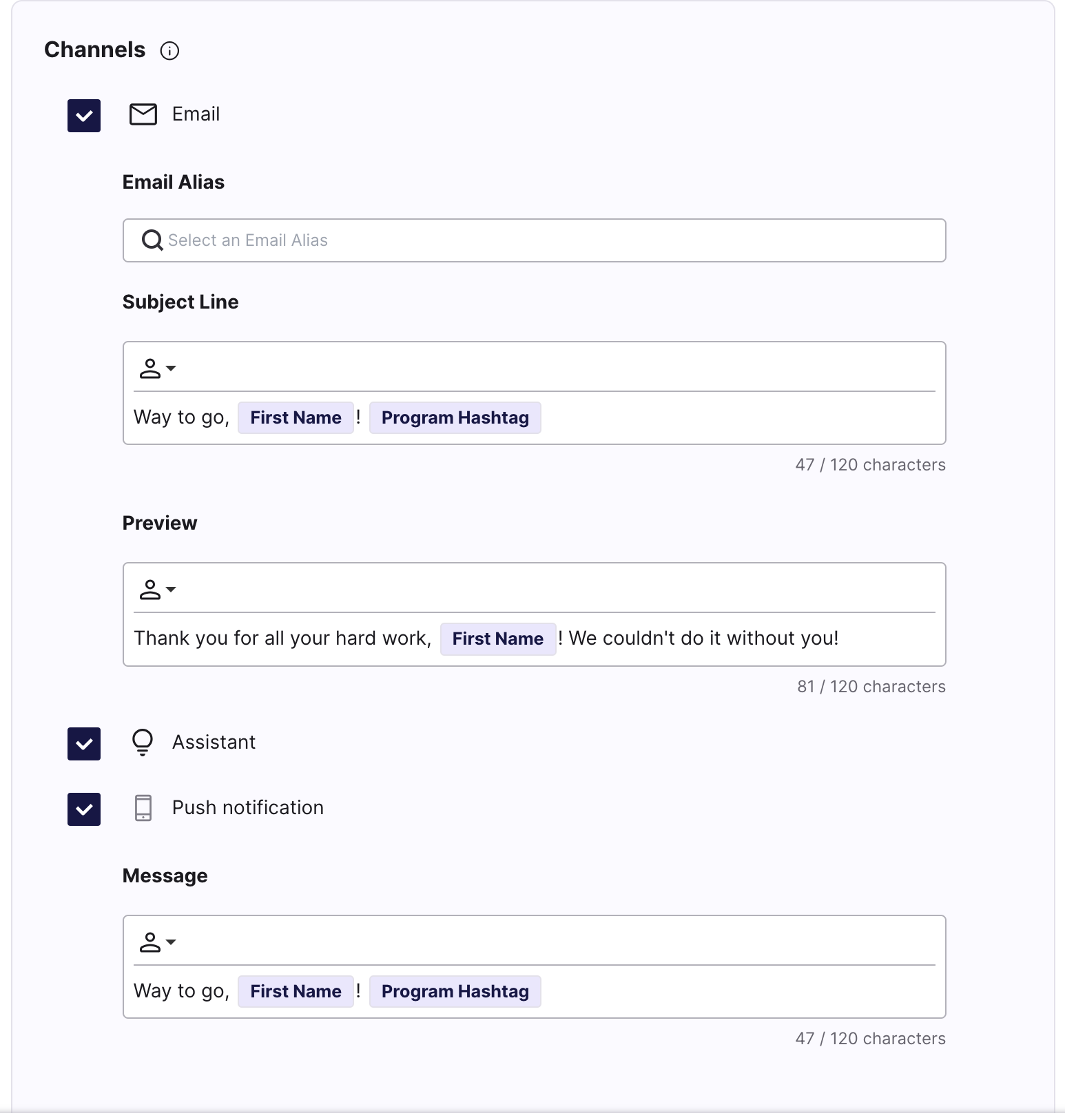This screenshot has width=1065, height=1120.
Task: Open the Message personalization dropdown
Action: [172, 943]
